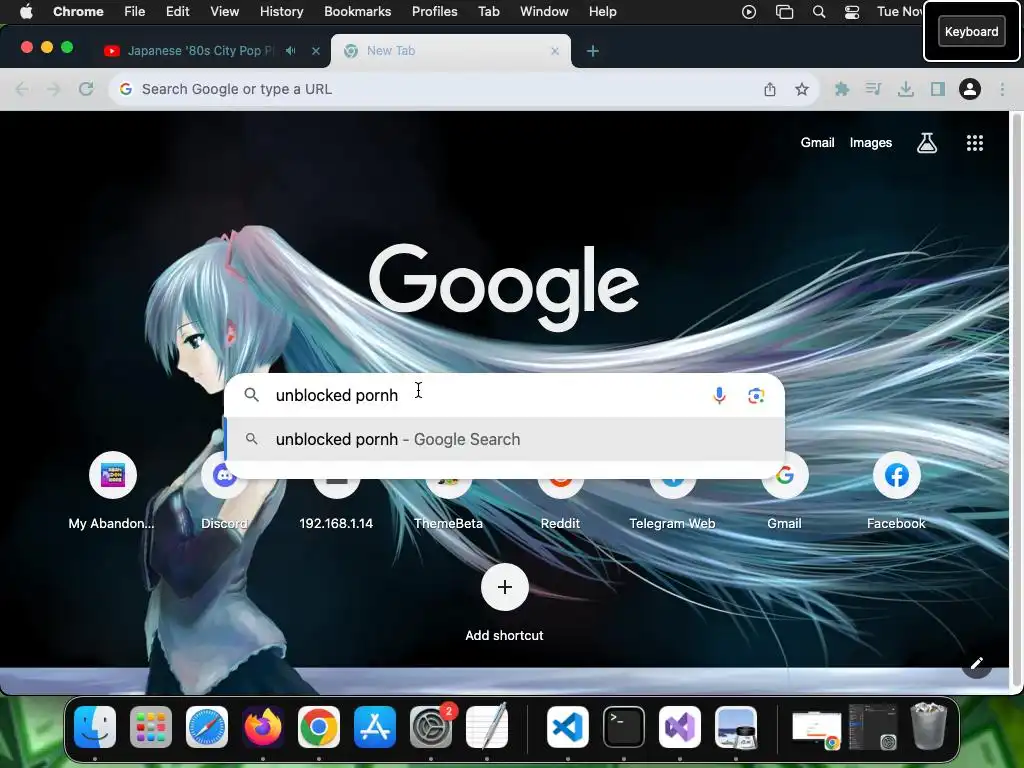Select the Google Search suggestion row
Viewport: 1024px width, 768px height.
pos(504,439)
